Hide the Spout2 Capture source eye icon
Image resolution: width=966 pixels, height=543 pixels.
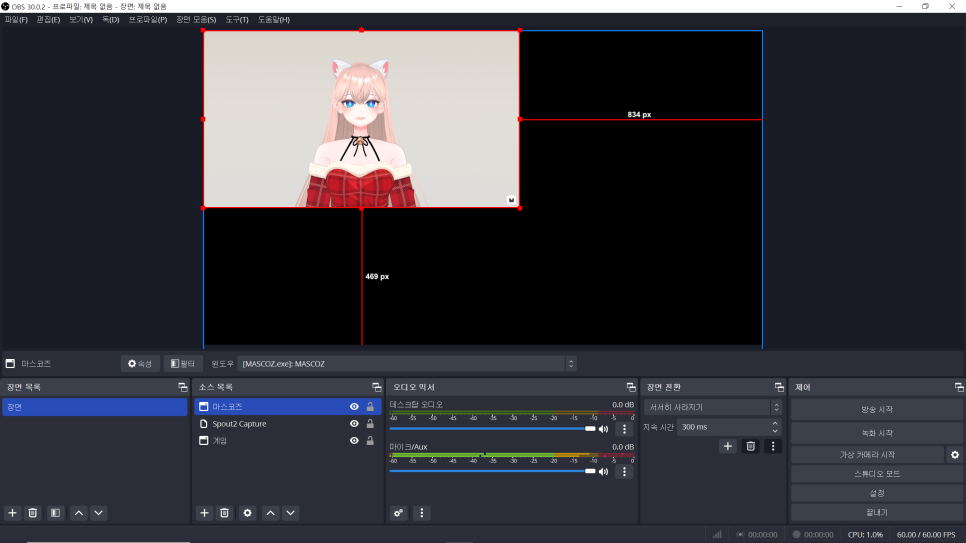click(354, 424)
